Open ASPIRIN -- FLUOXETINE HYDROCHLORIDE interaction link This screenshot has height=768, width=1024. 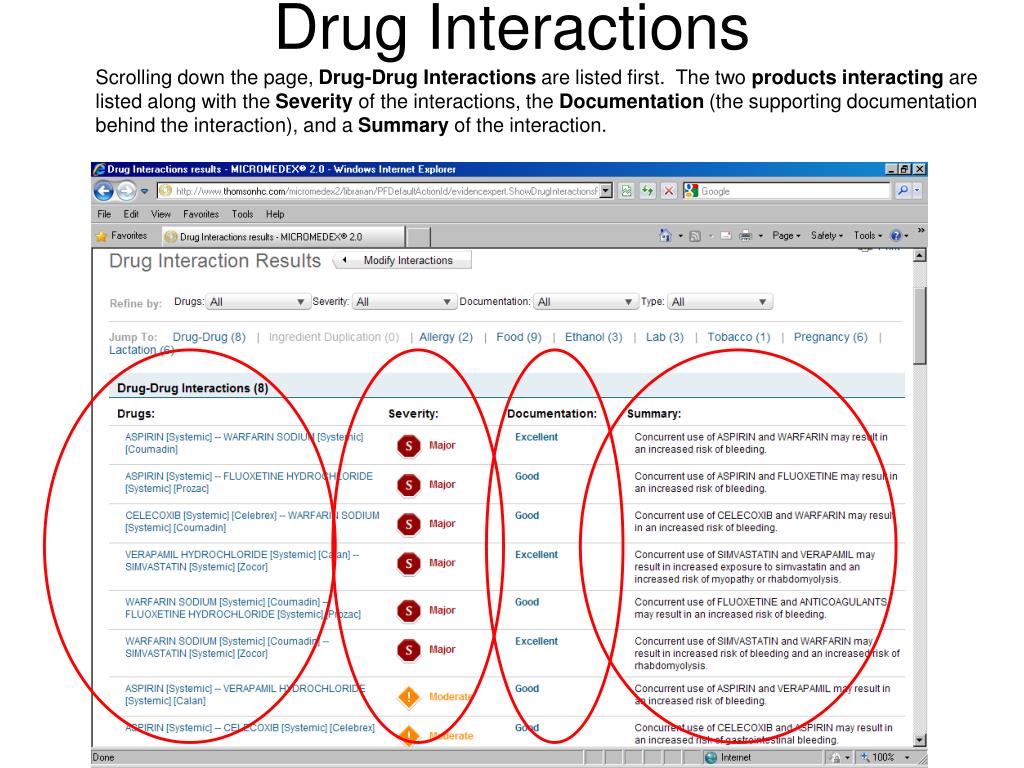point(249,482)
